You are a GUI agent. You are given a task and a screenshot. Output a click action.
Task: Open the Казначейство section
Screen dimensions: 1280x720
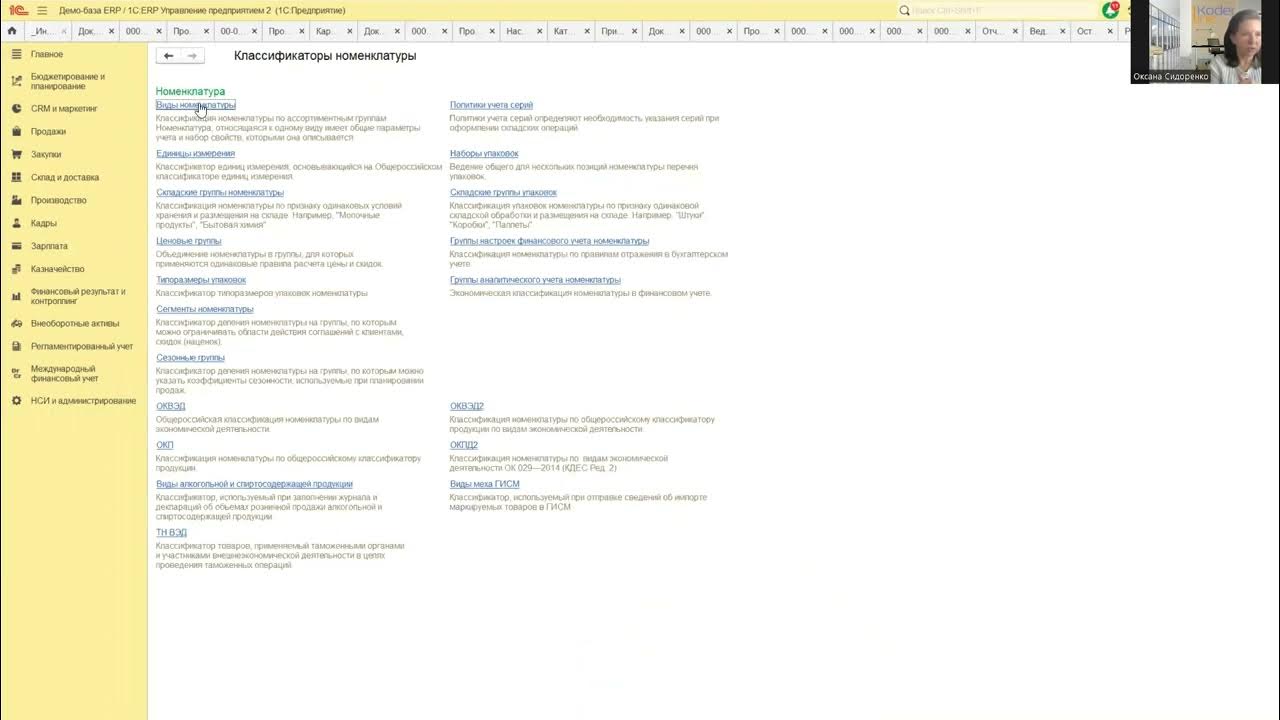(x=57, y=269)
